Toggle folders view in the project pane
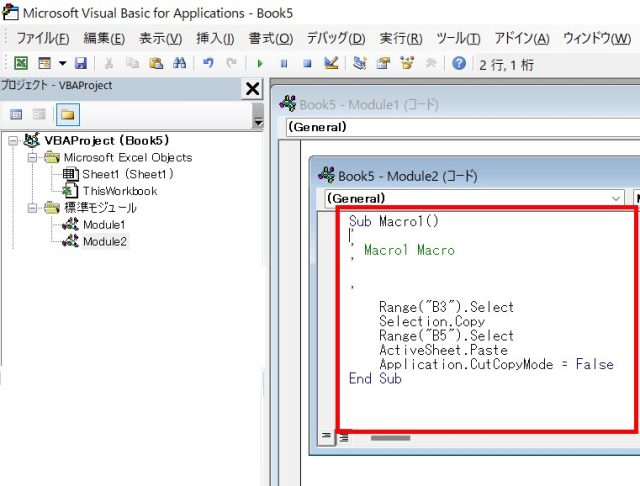This screenshot has width=640, height=486. (x=66, y=114)
